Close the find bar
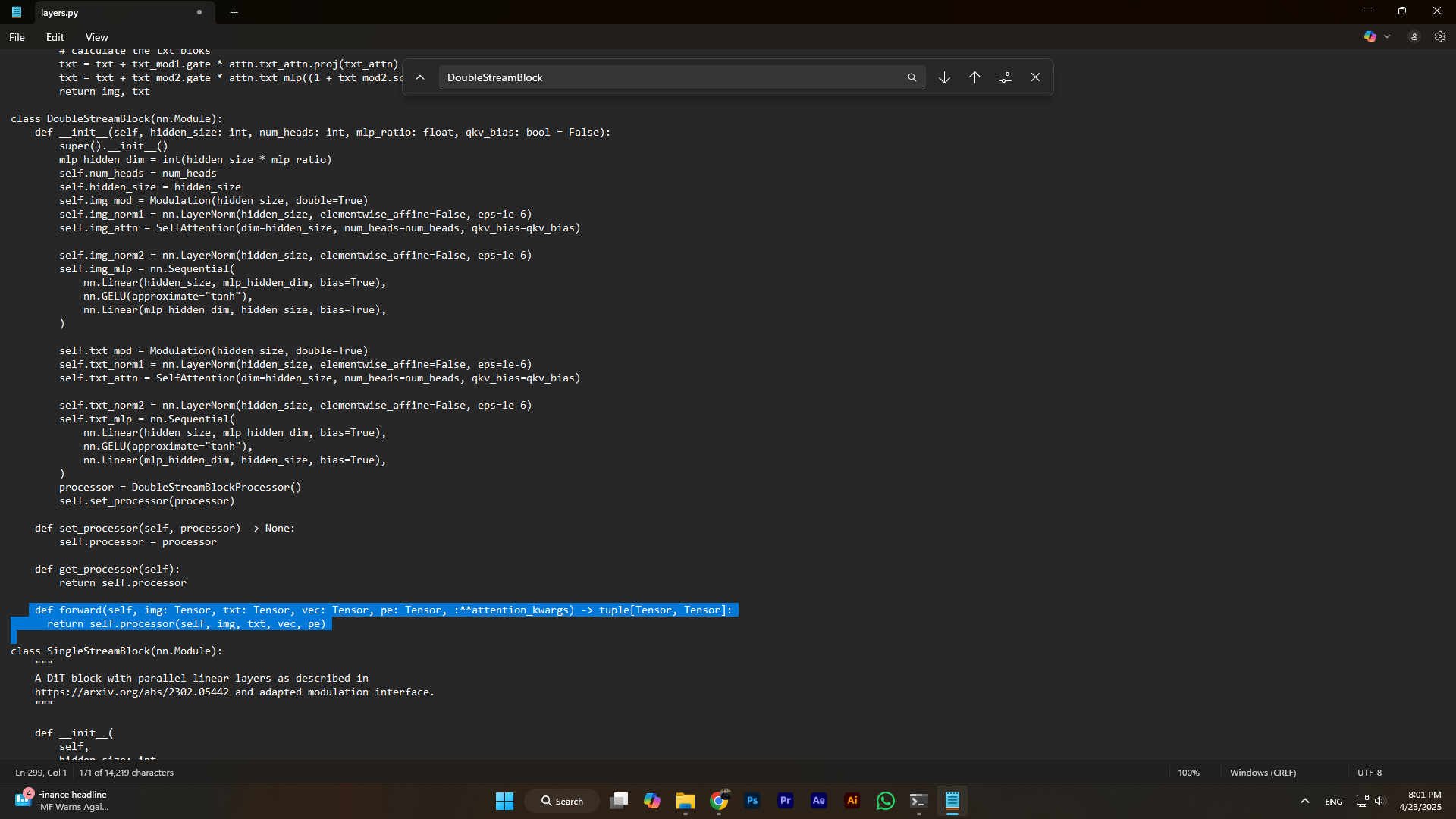Image resolution: width=1456 pixels, height=819 pixels. click(1035, 77)
